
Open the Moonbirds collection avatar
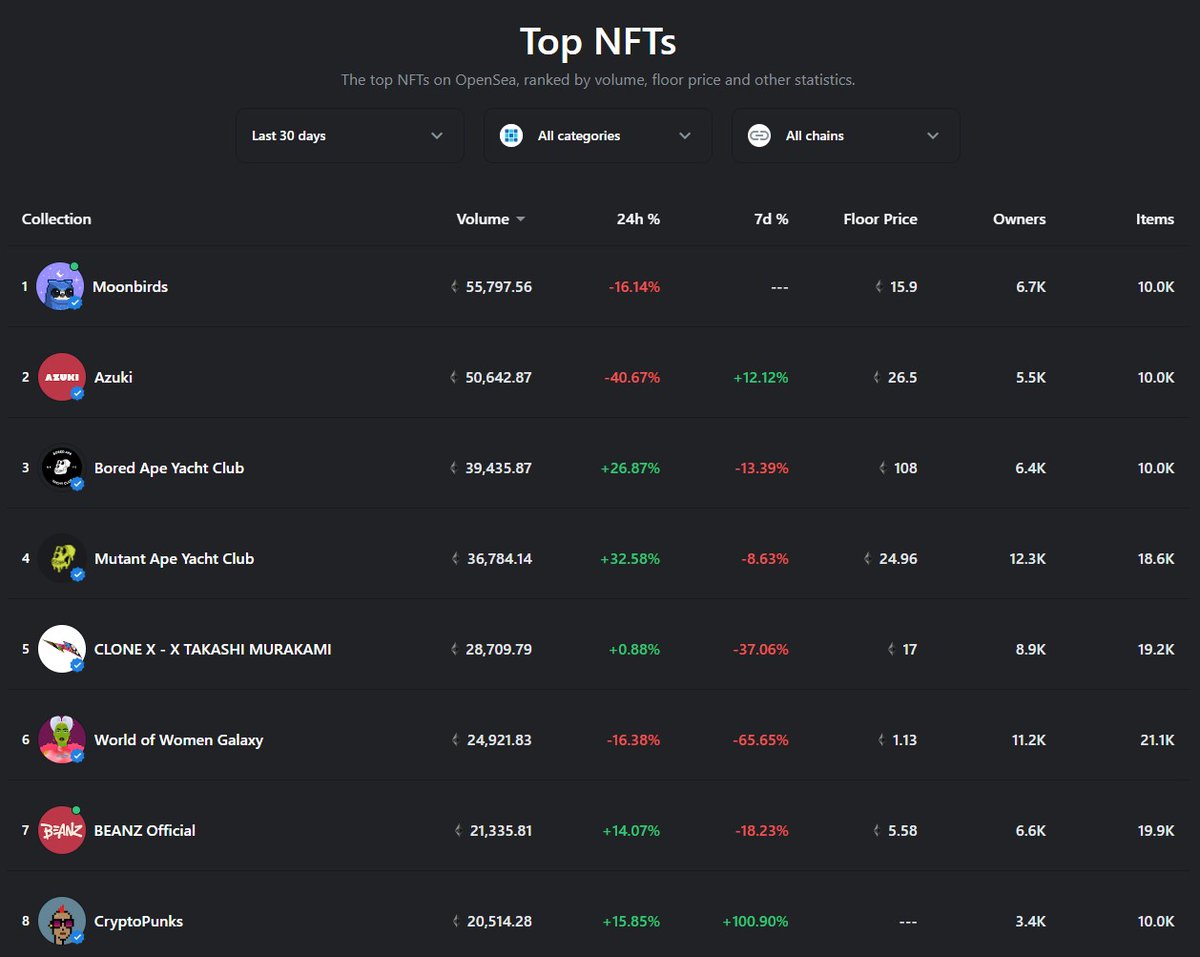[60, 287]
